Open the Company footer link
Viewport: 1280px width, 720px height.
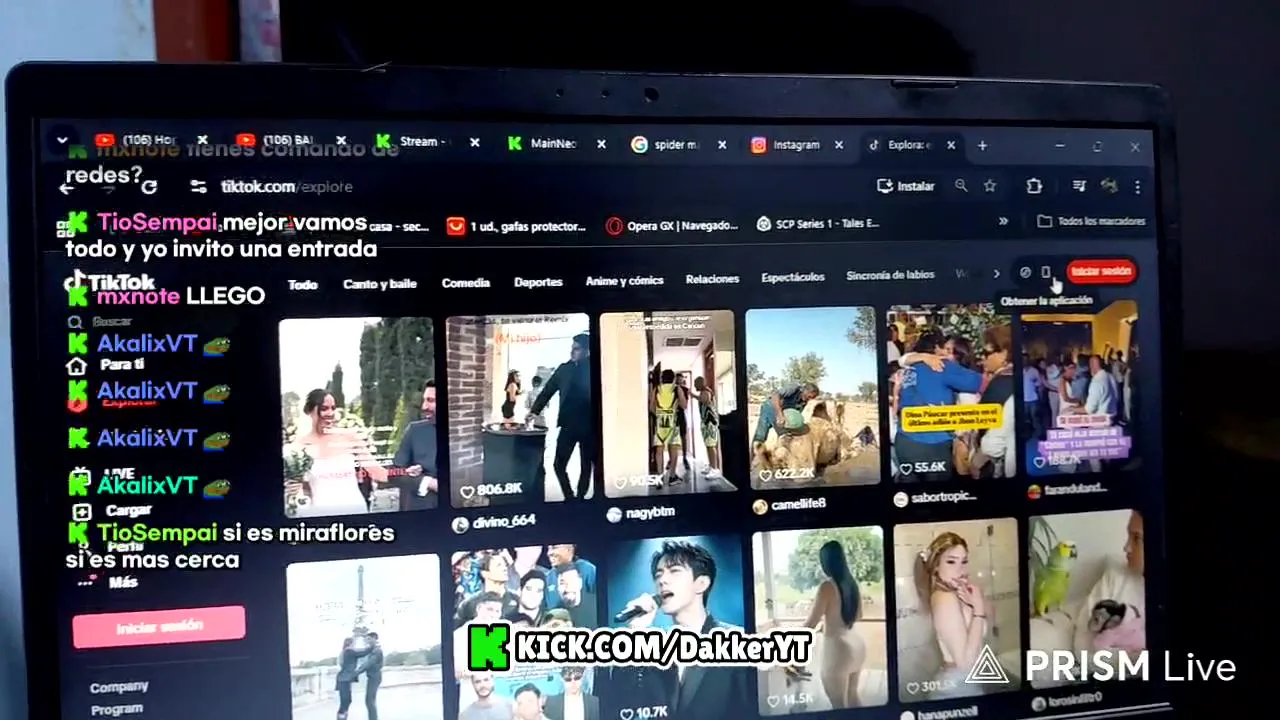[x=119, y=687]
